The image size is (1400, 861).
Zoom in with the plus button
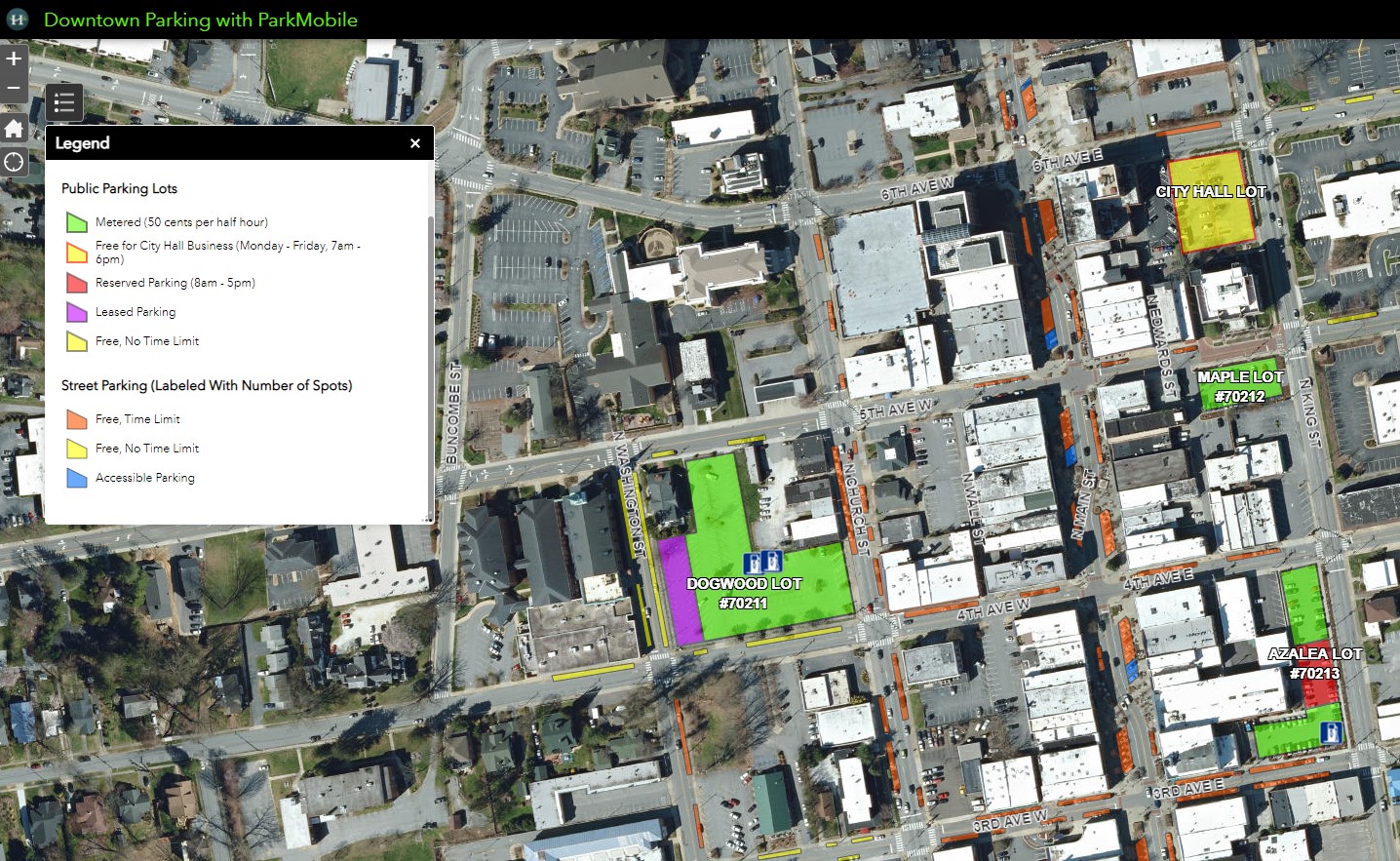click(14, 59)
